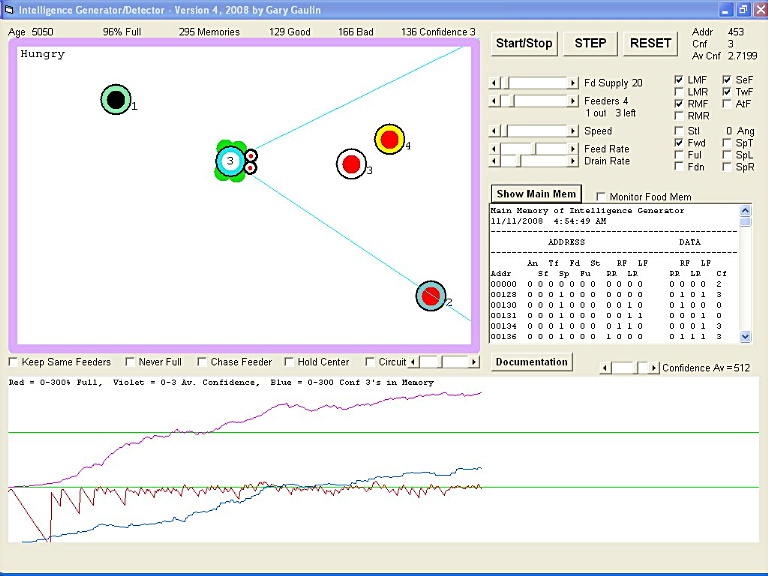This screenshot has height=576, width=768.
Task: Click left arrow of Speed scrollbar
Action: (493, 131)
